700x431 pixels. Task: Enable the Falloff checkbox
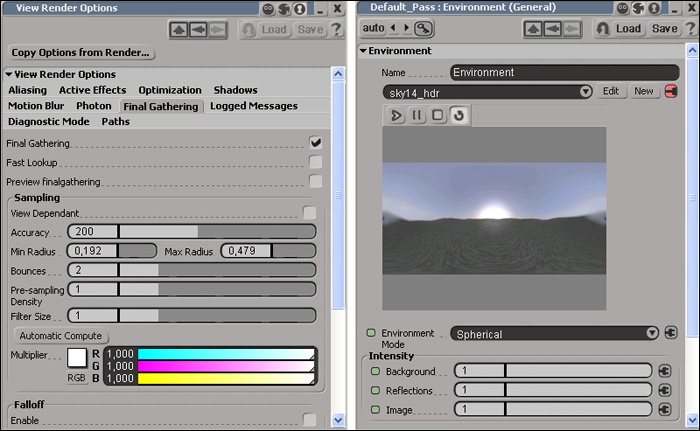pos(309,419)
